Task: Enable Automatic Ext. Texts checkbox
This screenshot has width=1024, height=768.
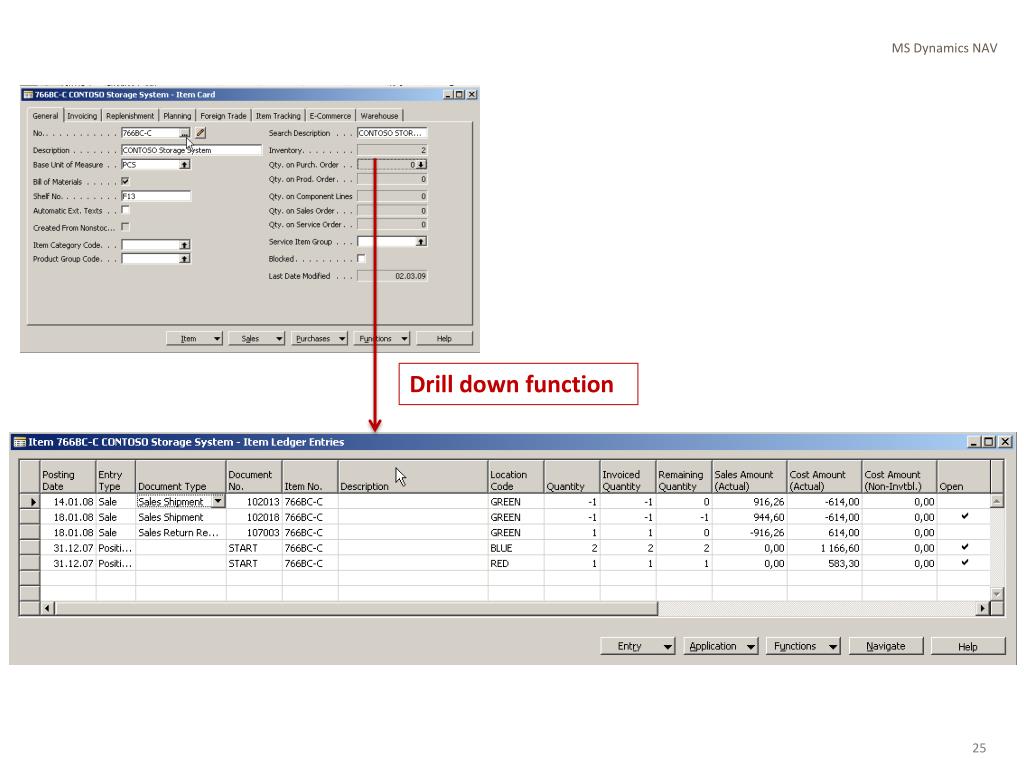Action: (x=125, y=210)
